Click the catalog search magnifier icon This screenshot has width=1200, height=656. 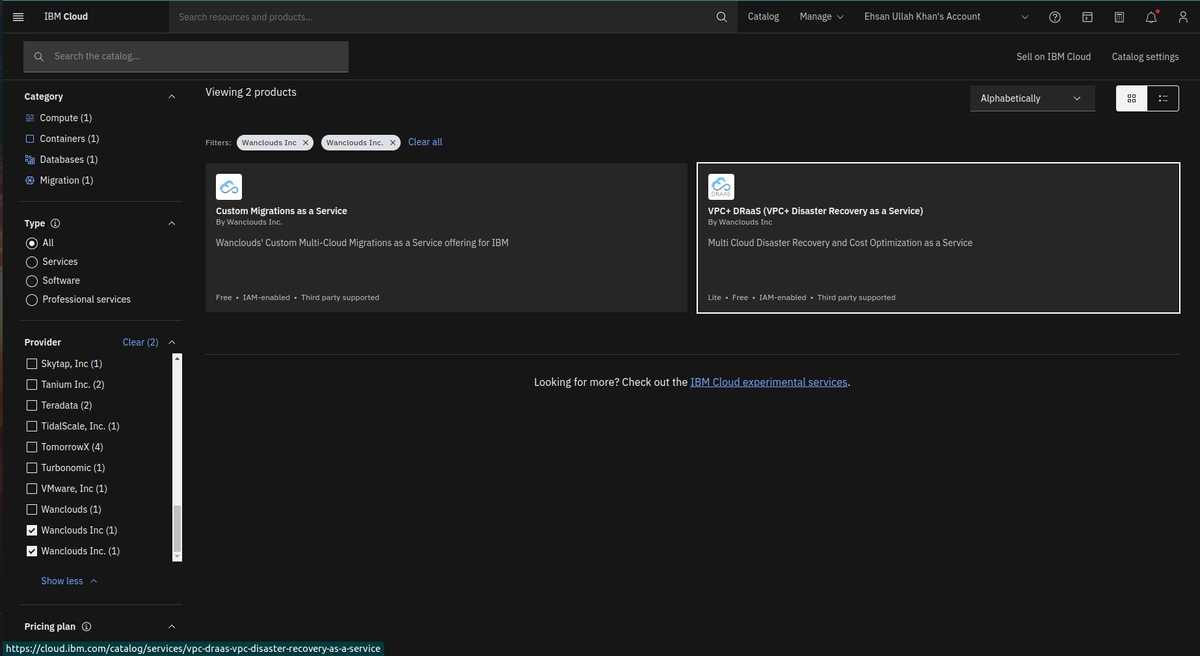(x=39, y=57)
